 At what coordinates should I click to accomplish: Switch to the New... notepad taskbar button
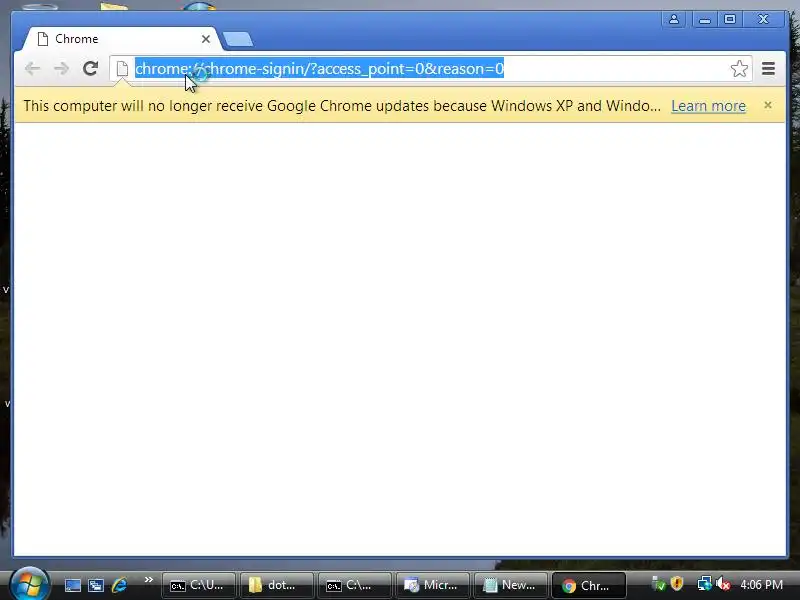pos(510,585)
